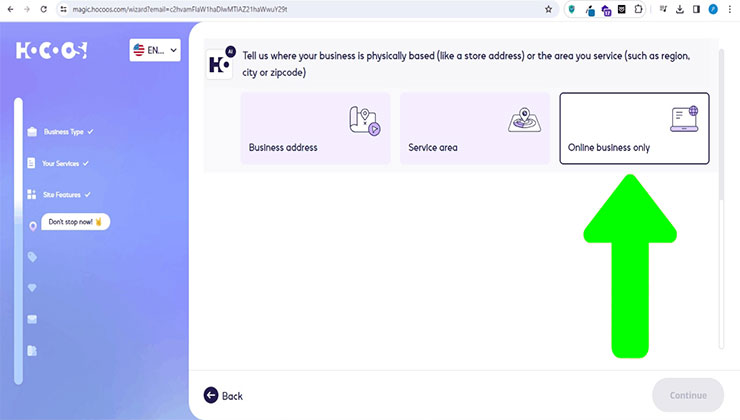Click the wizard progress bar in sidebar
This screenshot has height=420, width=740.
click(18, 241)
